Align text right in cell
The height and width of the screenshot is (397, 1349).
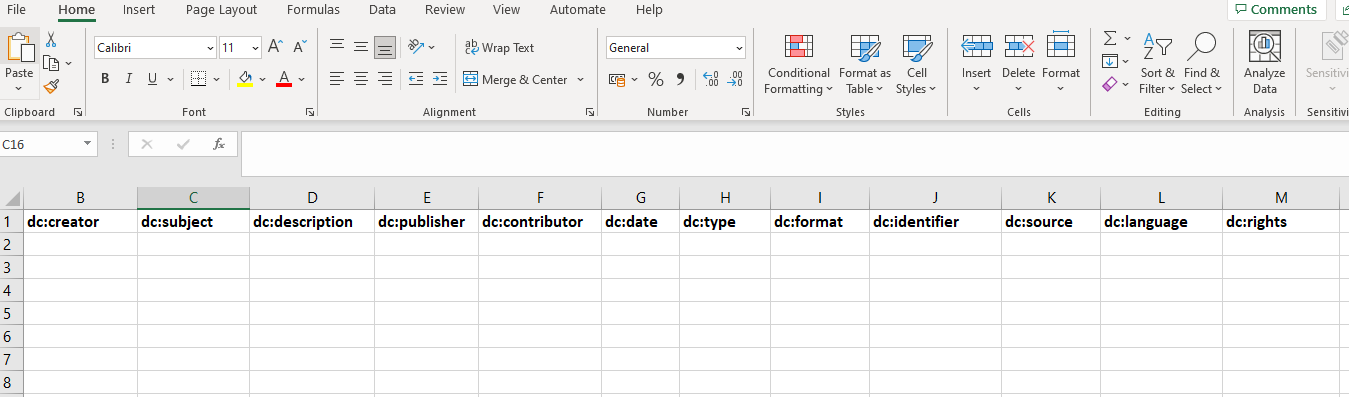tap(385, 79)
